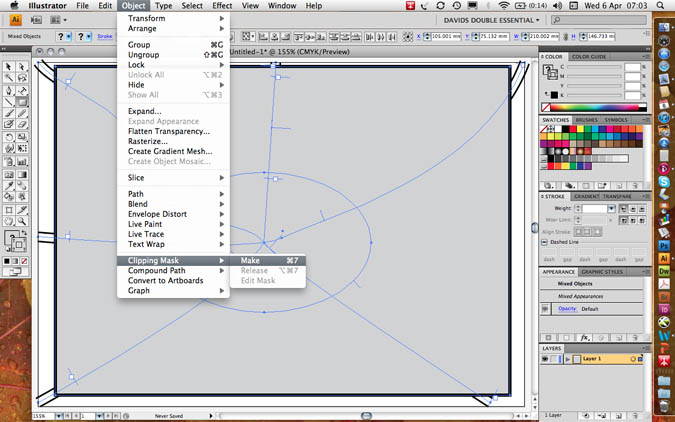Click the CMYK color spectrum bar
This screenshot has height=422, width=675.
pyautogui.click(x=594, y=106)
